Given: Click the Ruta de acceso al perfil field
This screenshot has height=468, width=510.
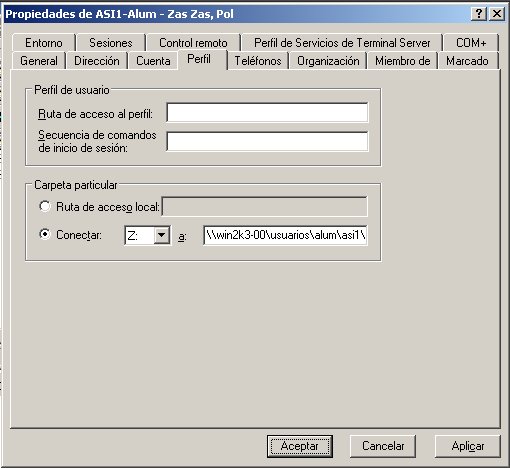Looking at the screenshot, I should pyautogui.click(x=267, y=113).
